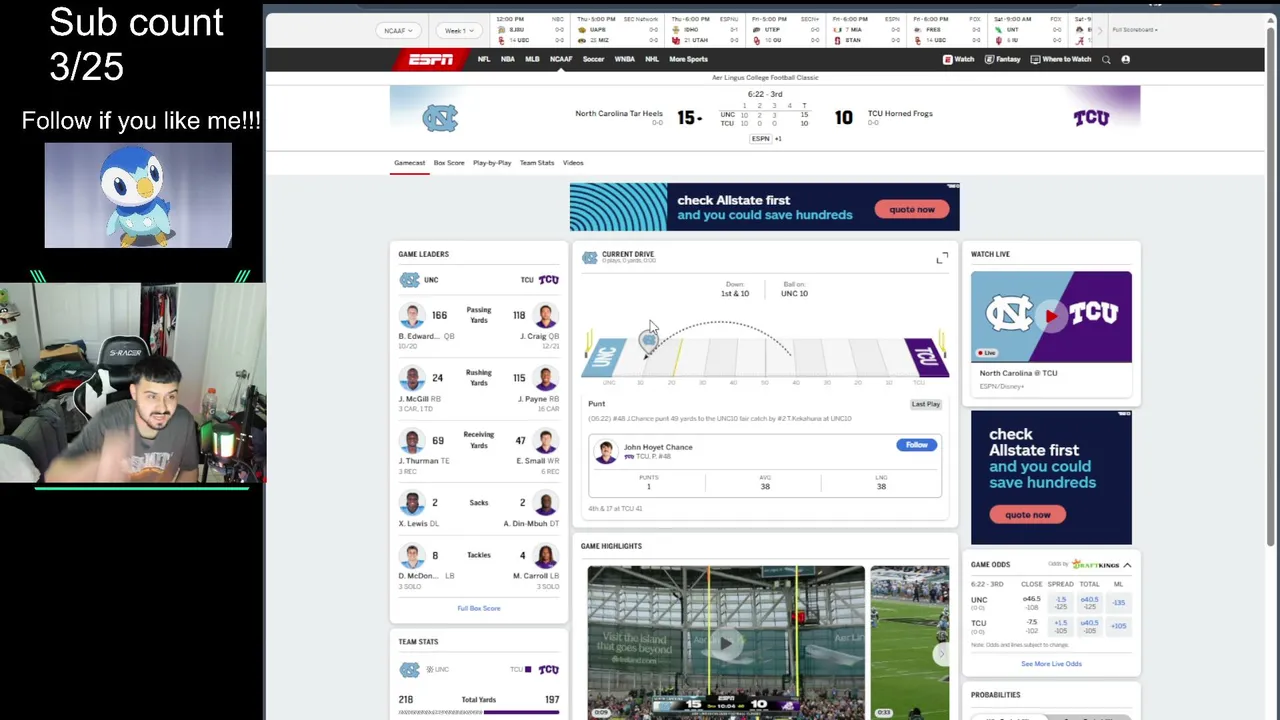
Task: Click J. Thurman tight end headshot
Action: click(x=412, y=441)
